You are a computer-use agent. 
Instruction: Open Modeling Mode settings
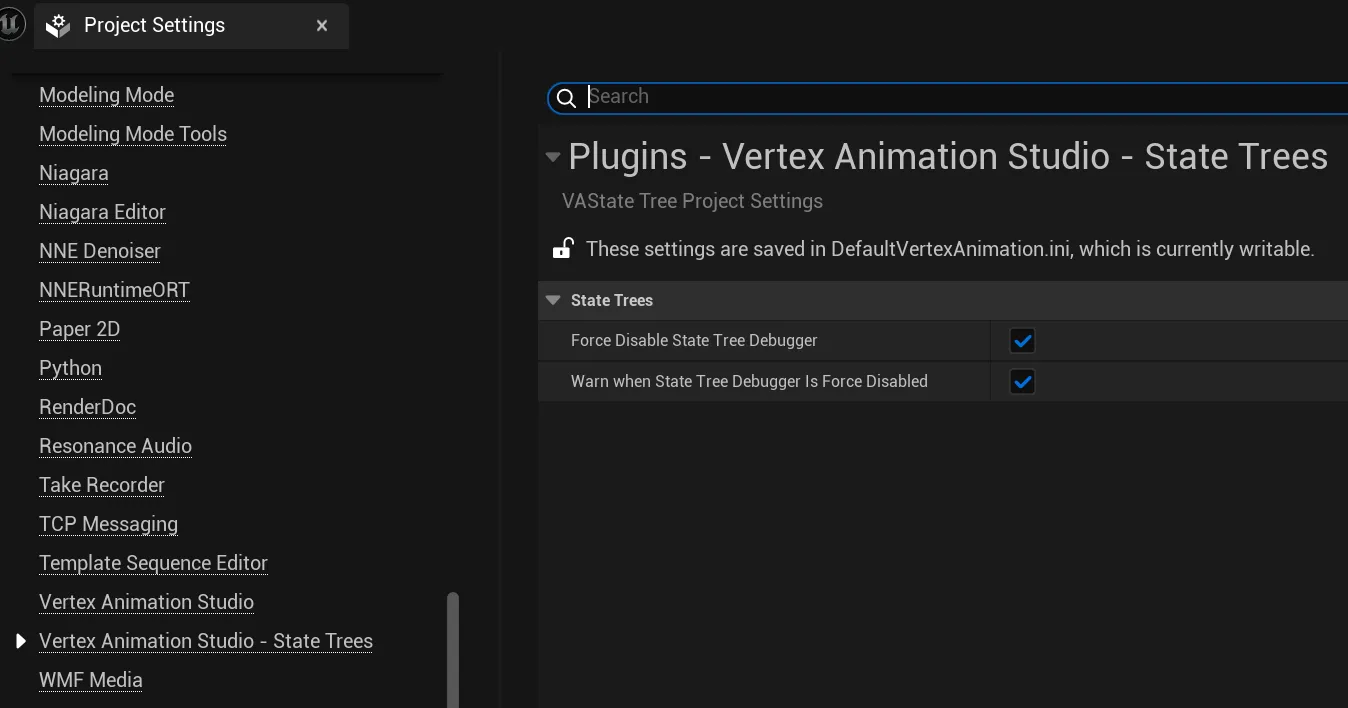pos(106,95)
